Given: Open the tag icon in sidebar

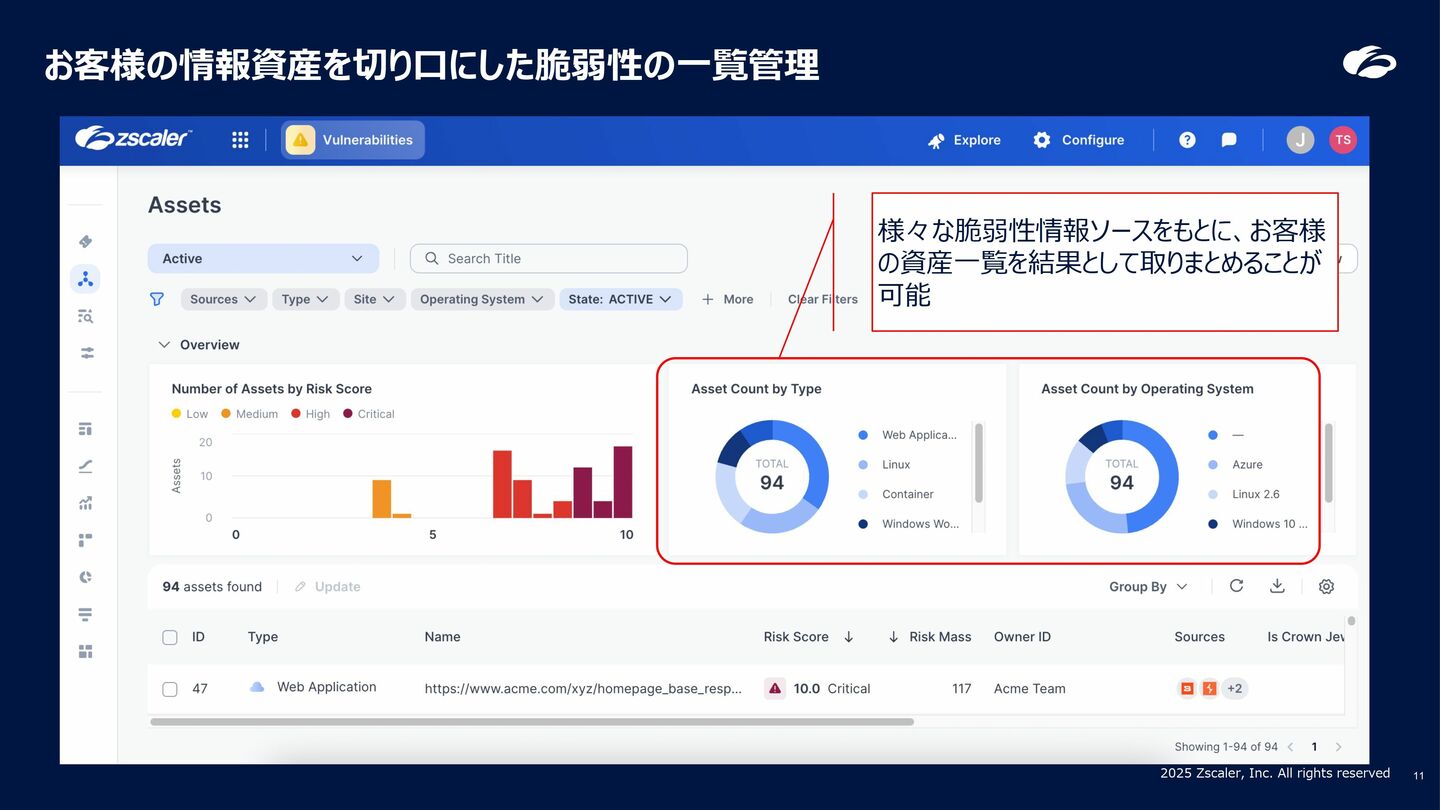Looking at the screenshot, I should click(x=86, y=241).
